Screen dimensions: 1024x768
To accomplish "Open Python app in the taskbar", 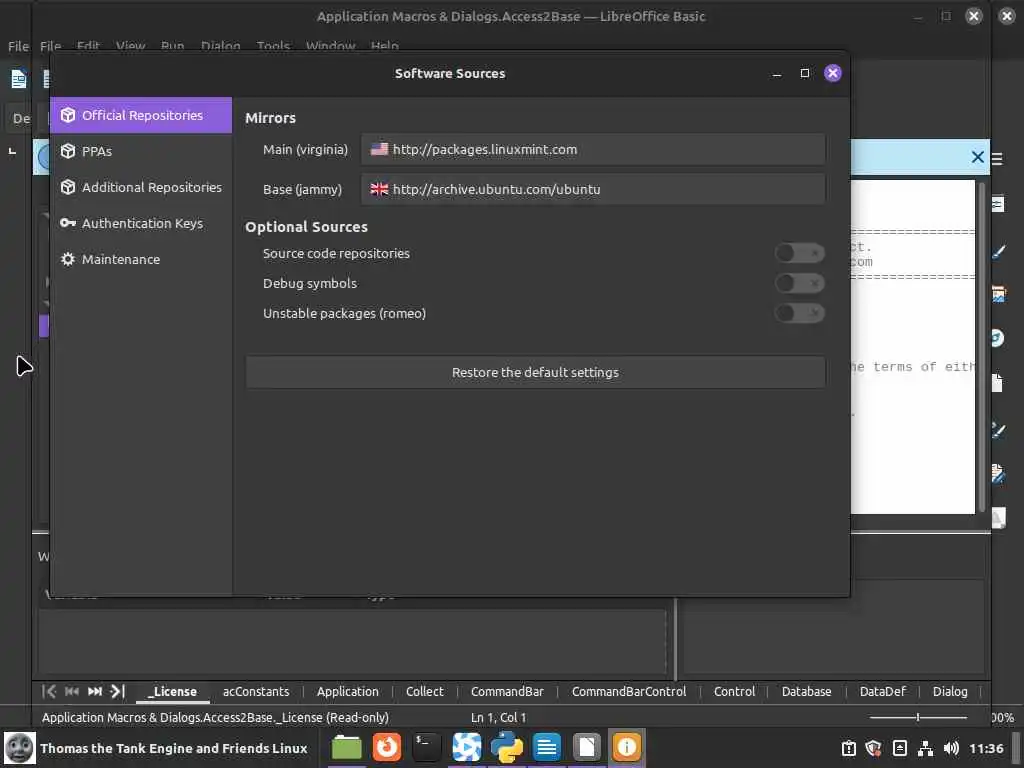I will click(x=507, y=747).
